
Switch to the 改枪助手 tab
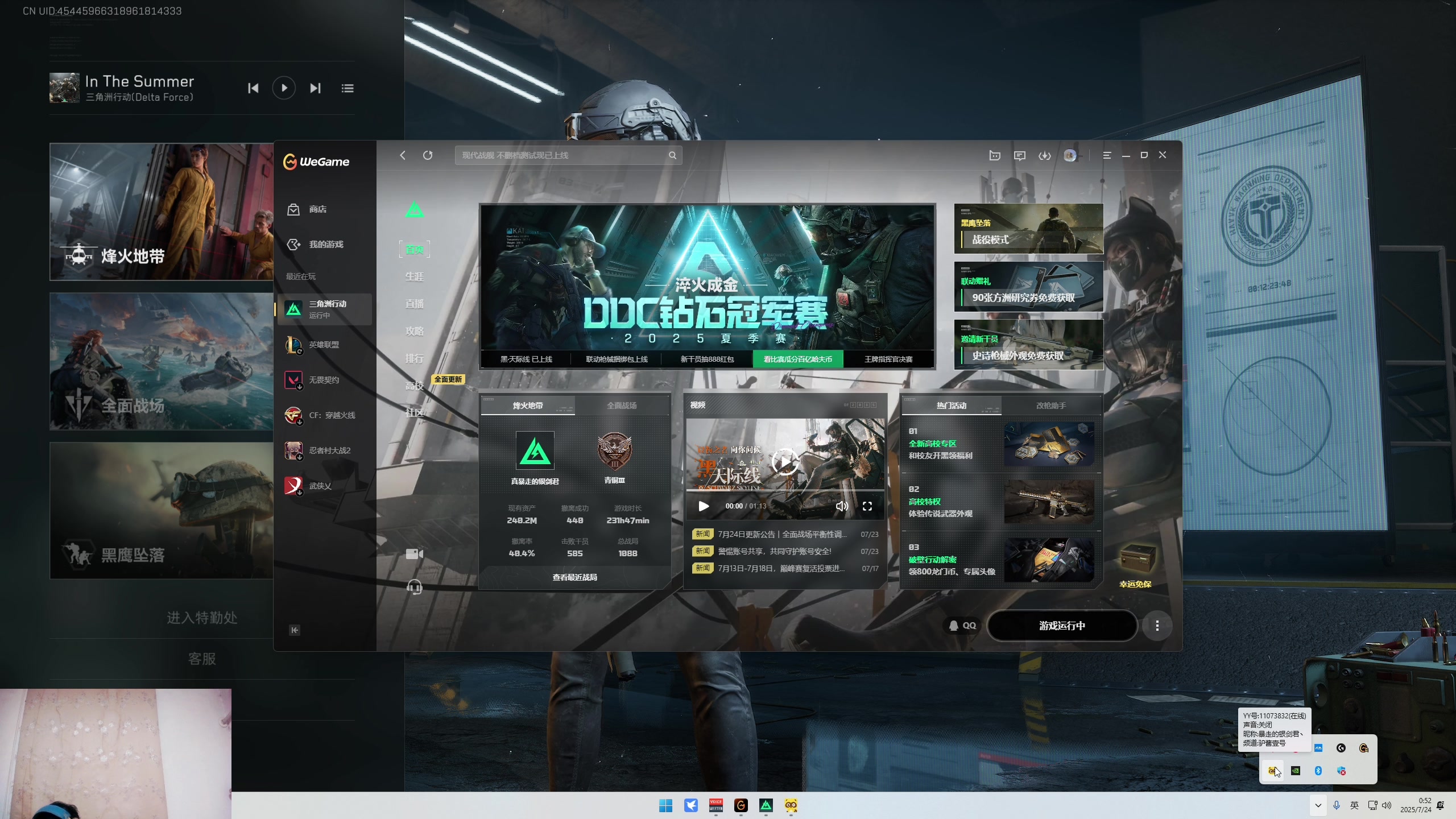[1051, 406]
